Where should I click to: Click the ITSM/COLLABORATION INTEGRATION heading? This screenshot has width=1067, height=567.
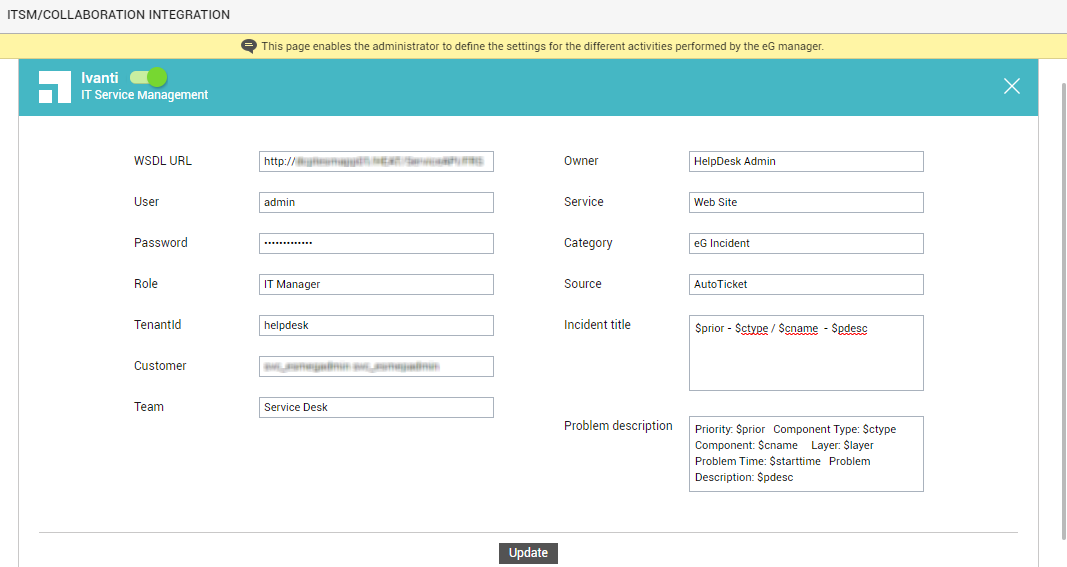[118, 15]
